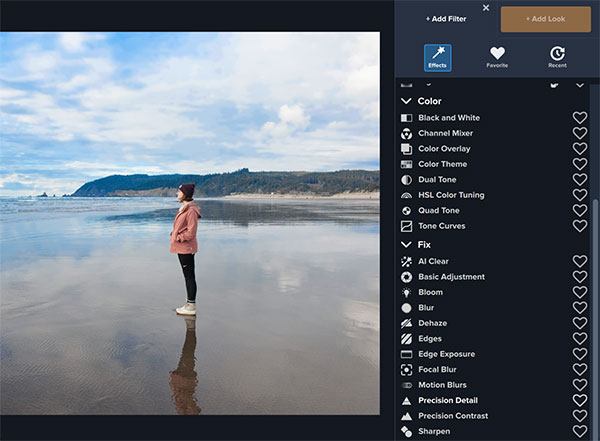This screenshot has height=441, width=600.
Task: Choose the Dehaze effect icon
Action: pyautogui.click(x=407, y=323)
